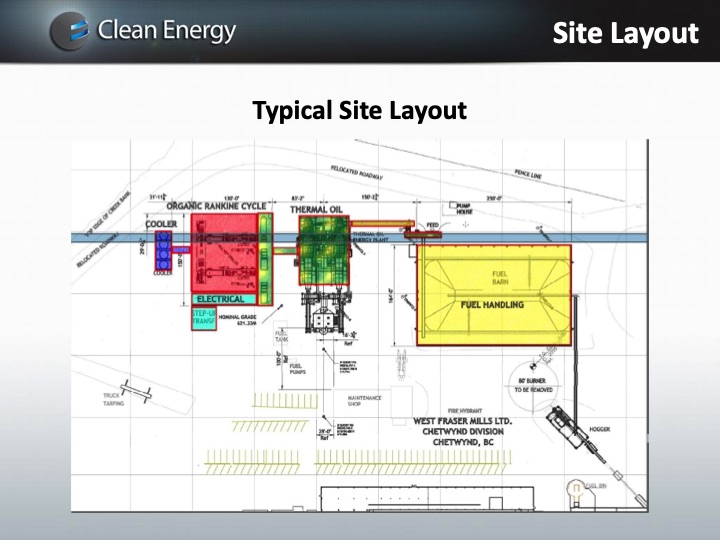
Task: Click the yellow Fuel Handling barn area
Action: [492, 295]
